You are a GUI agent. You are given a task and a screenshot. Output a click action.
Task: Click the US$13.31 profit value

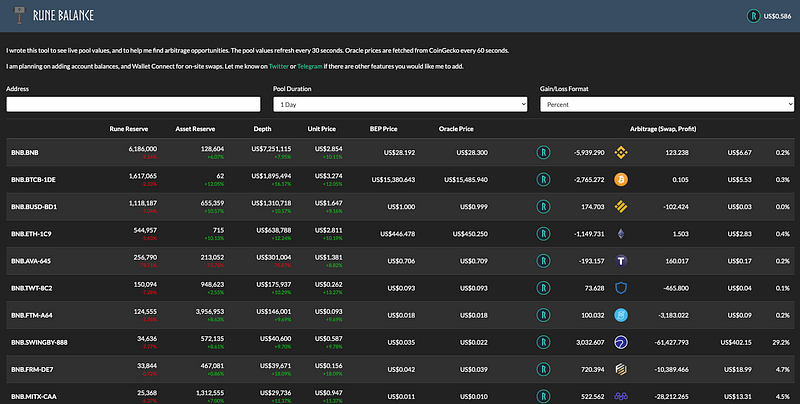pyautogui.click(x=737, y=396)
